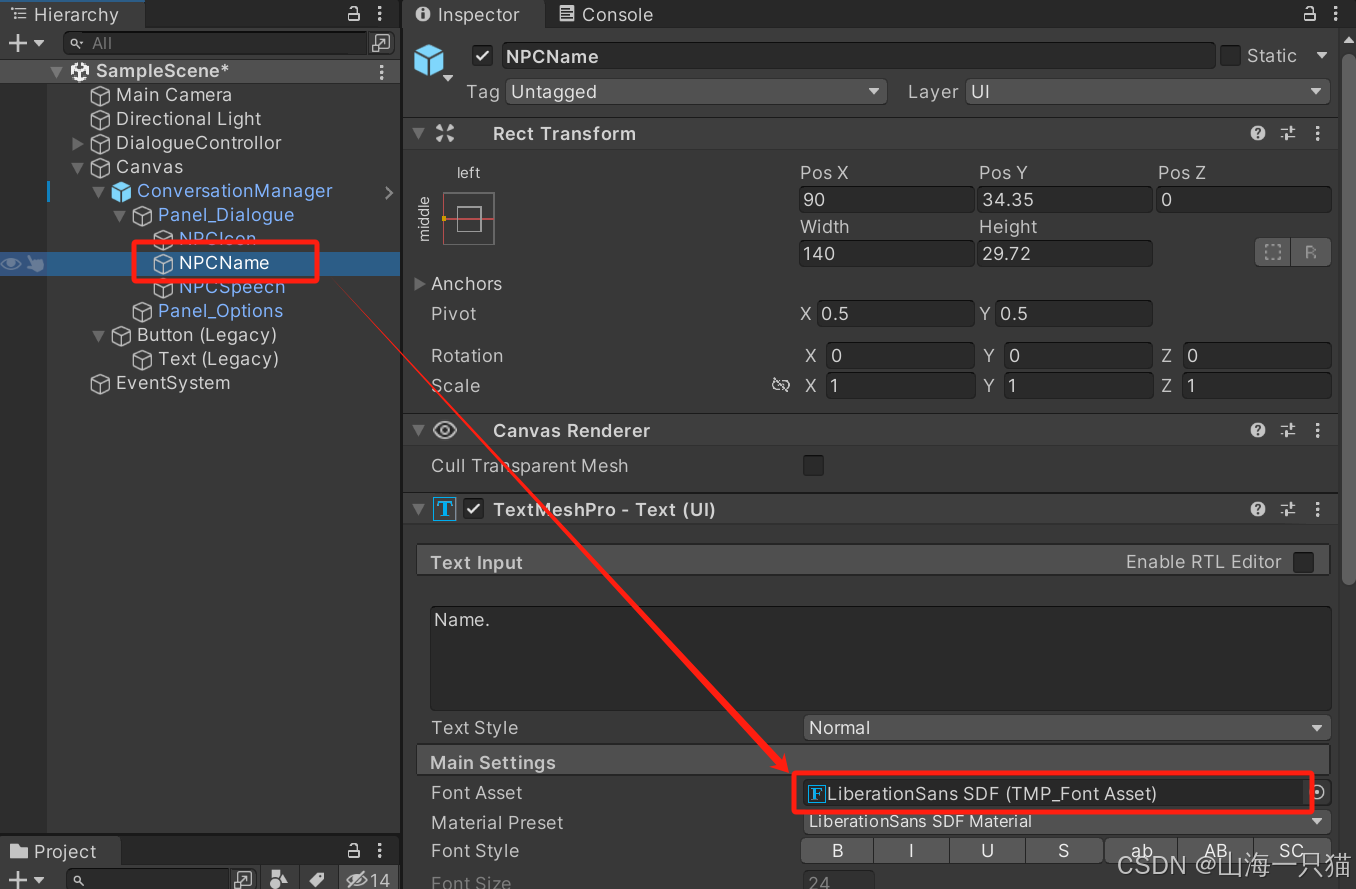
Task: Collapse the TextMeshPro component foldout
Action: coord(418,509)
